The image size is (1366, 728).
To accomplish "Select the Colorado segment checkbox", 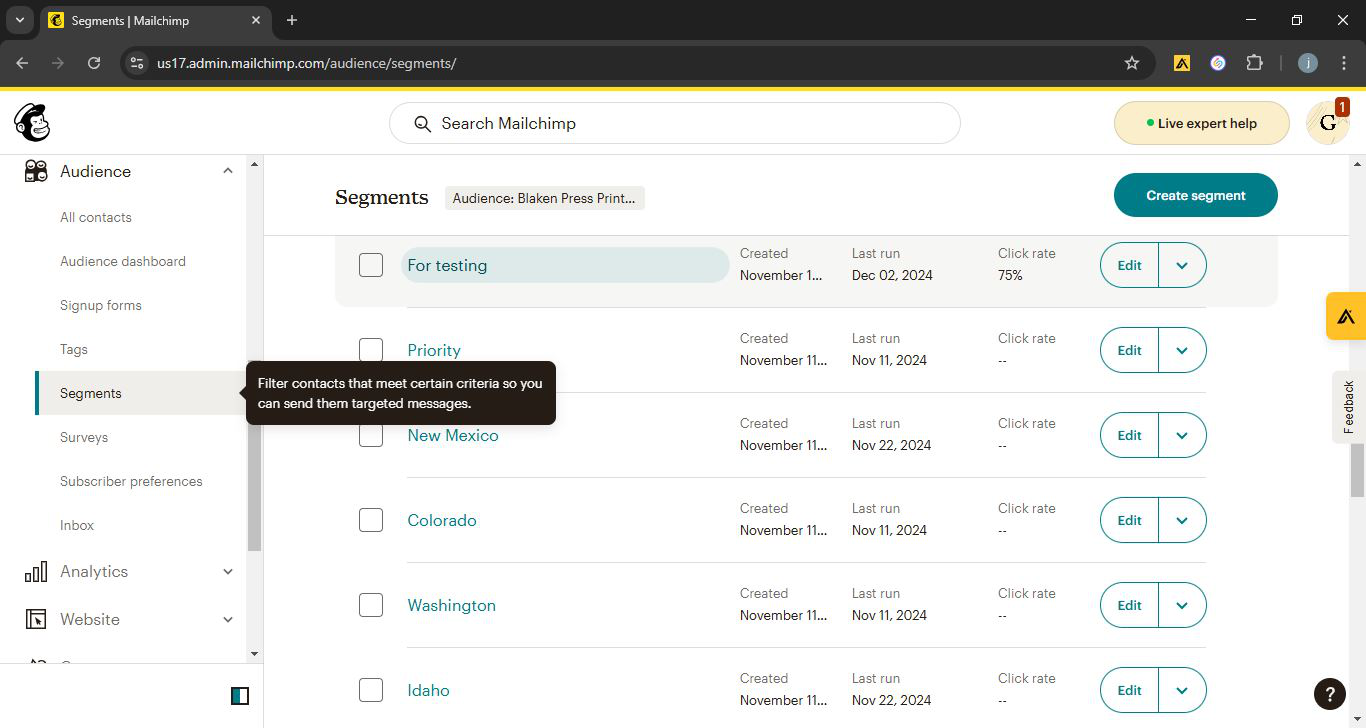I will click(x=371, y=520).
